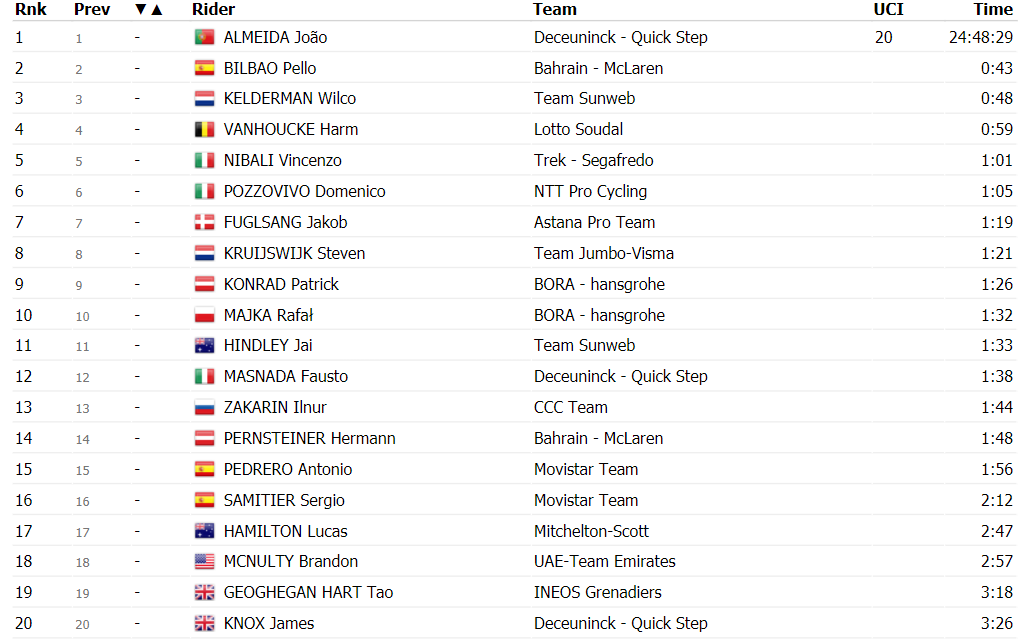Open the INEOS Grenadiers team link
This screenshot has width=1031, height=643.
598,592
